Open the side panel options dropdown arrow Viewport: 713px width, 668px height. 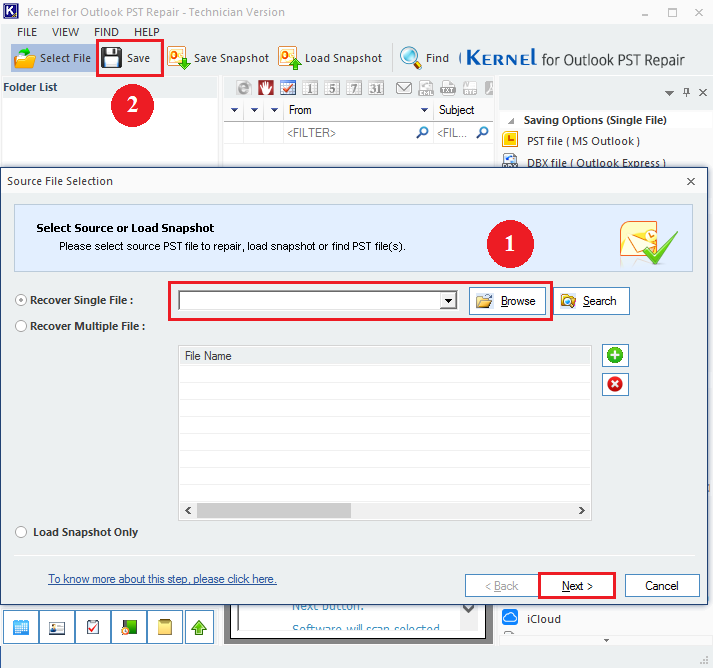tap(669, 93)
